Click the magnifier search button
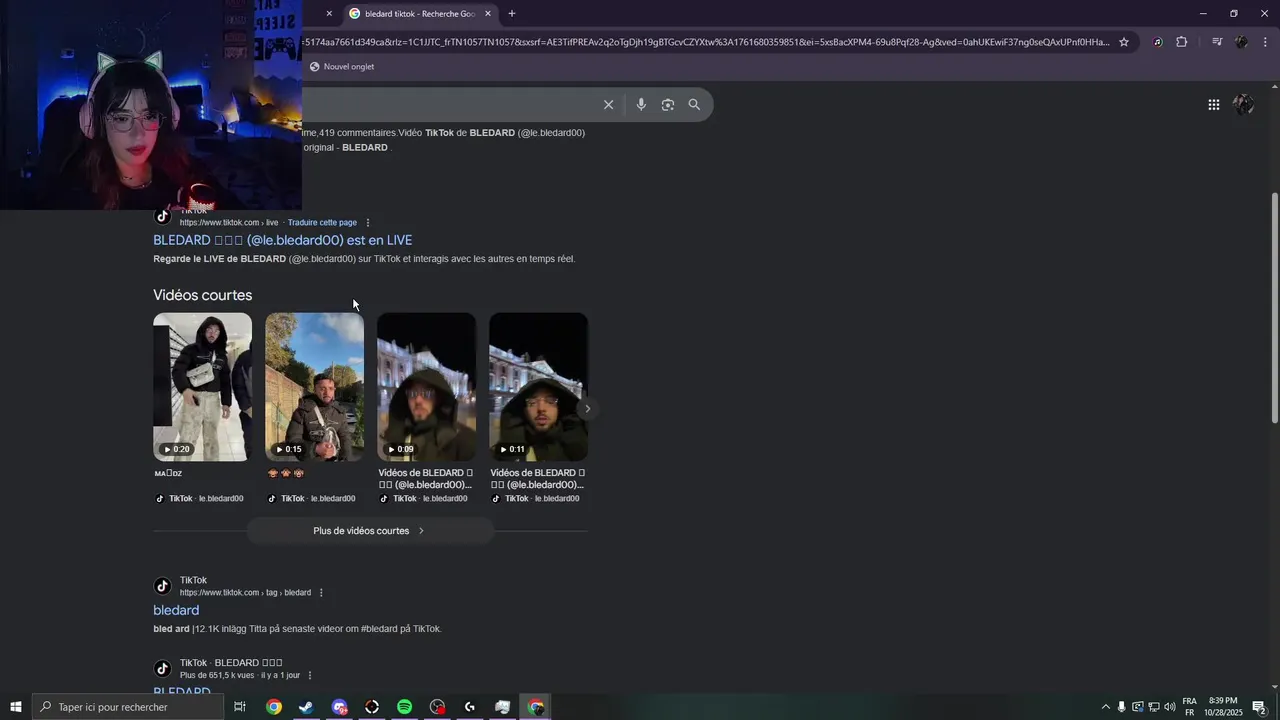Image resolution: width=1280 pixels, height=720 pixels. click(x=694, y=105)
